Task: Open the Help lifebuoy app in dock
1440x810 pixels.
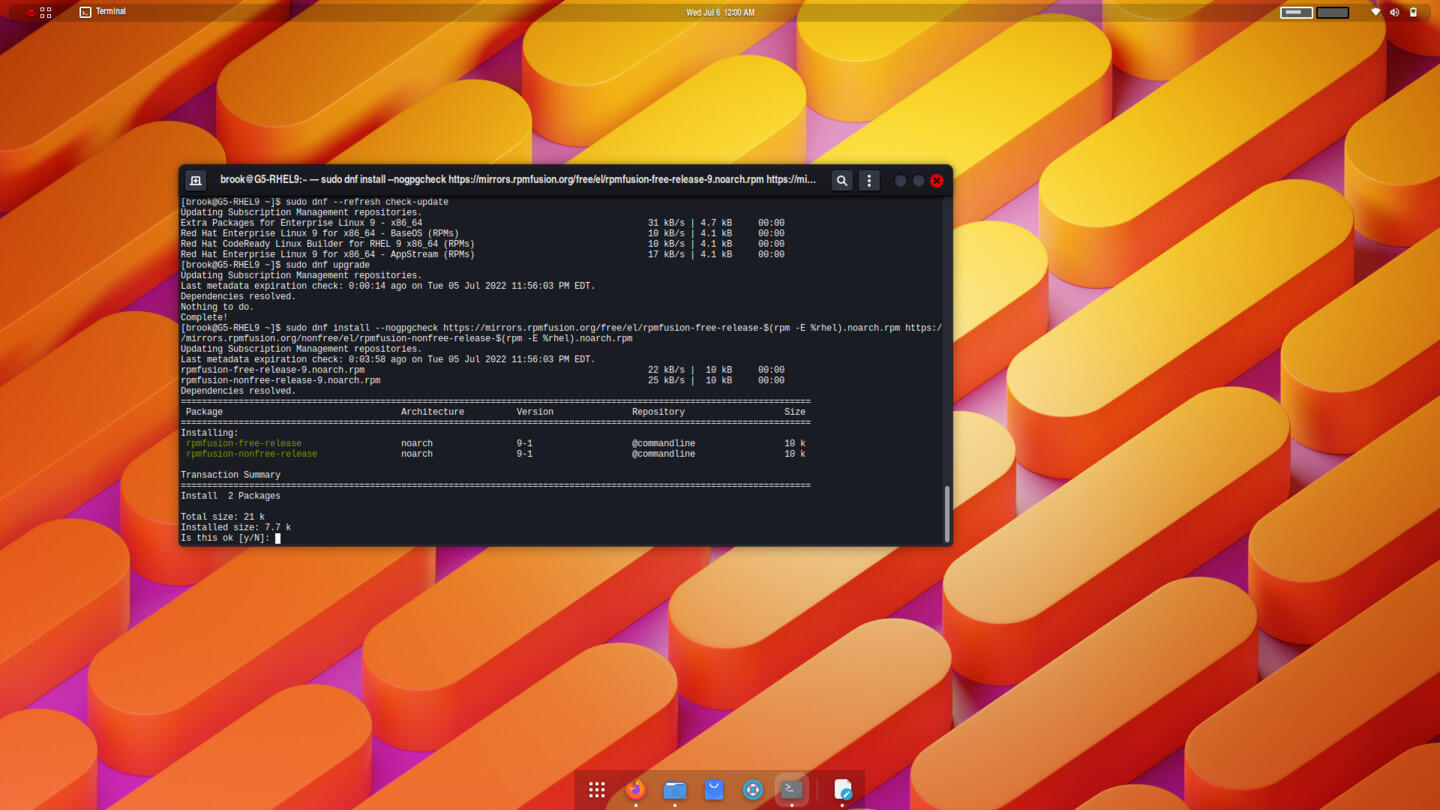Action: [x=753, y=789]
